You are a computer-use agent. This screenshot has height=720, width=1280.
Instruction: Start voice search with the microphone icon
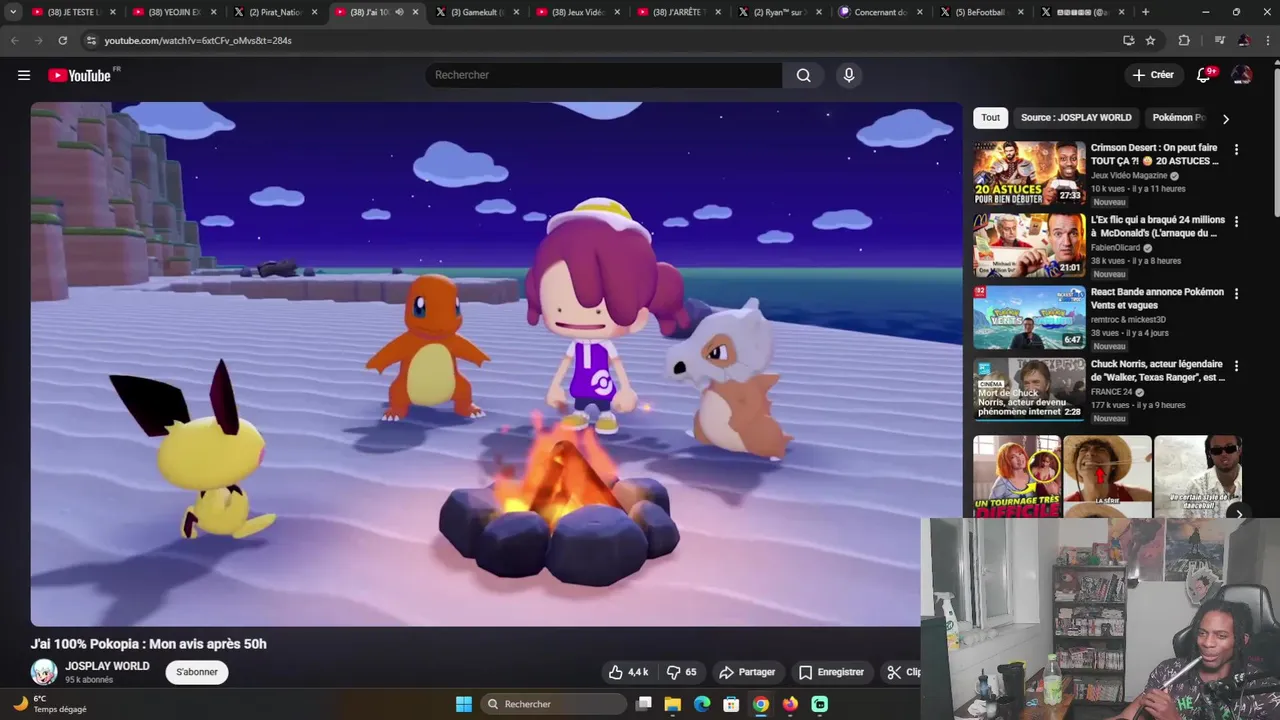point(849,75)
